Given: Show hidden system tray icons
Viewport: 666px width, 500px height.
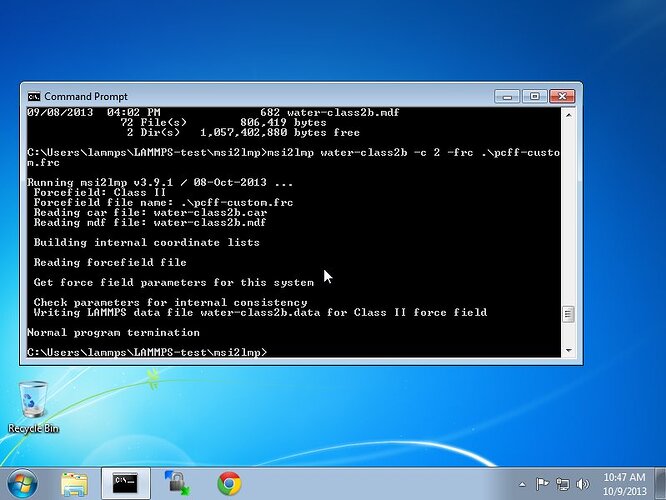Looking at the screenshot, I should pyautogui.click(x=522, y=484).
